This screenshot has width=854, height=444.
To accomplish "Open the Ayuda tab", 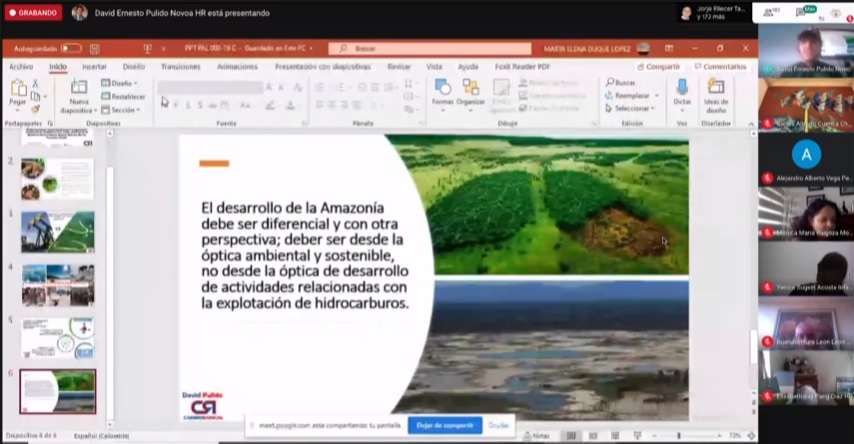I will tap(468, 66).
